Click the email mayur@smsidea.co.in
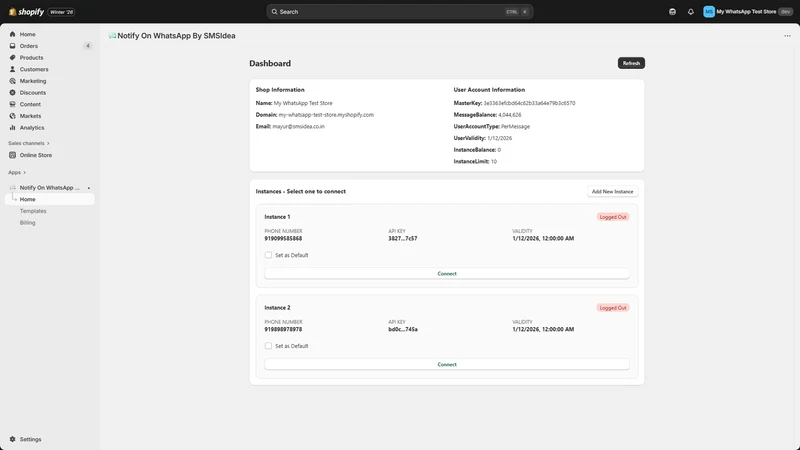Screen dimensions: 800x450 point(298,127)
